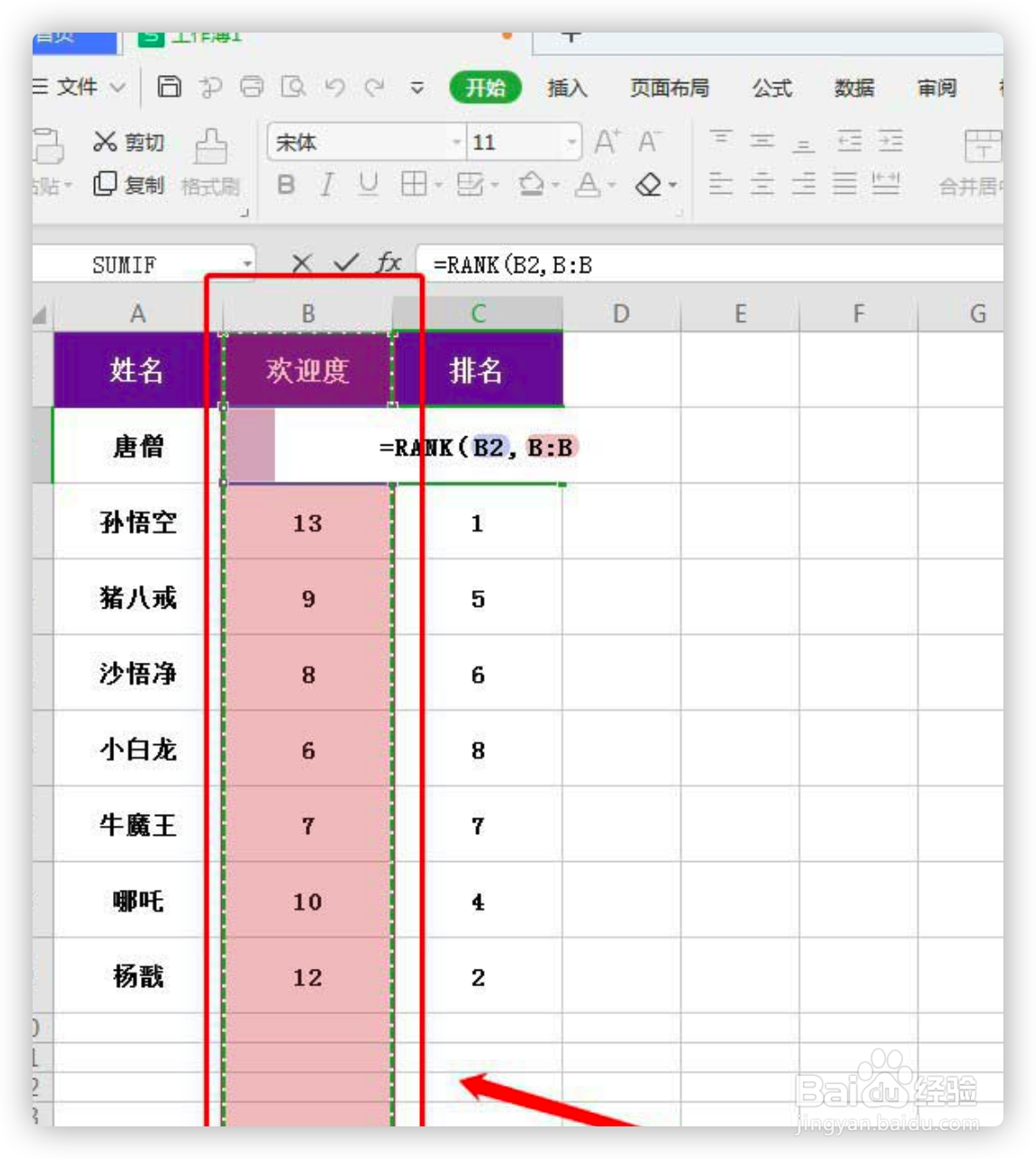Open the fill color dropdown arrow

(555, 186)
